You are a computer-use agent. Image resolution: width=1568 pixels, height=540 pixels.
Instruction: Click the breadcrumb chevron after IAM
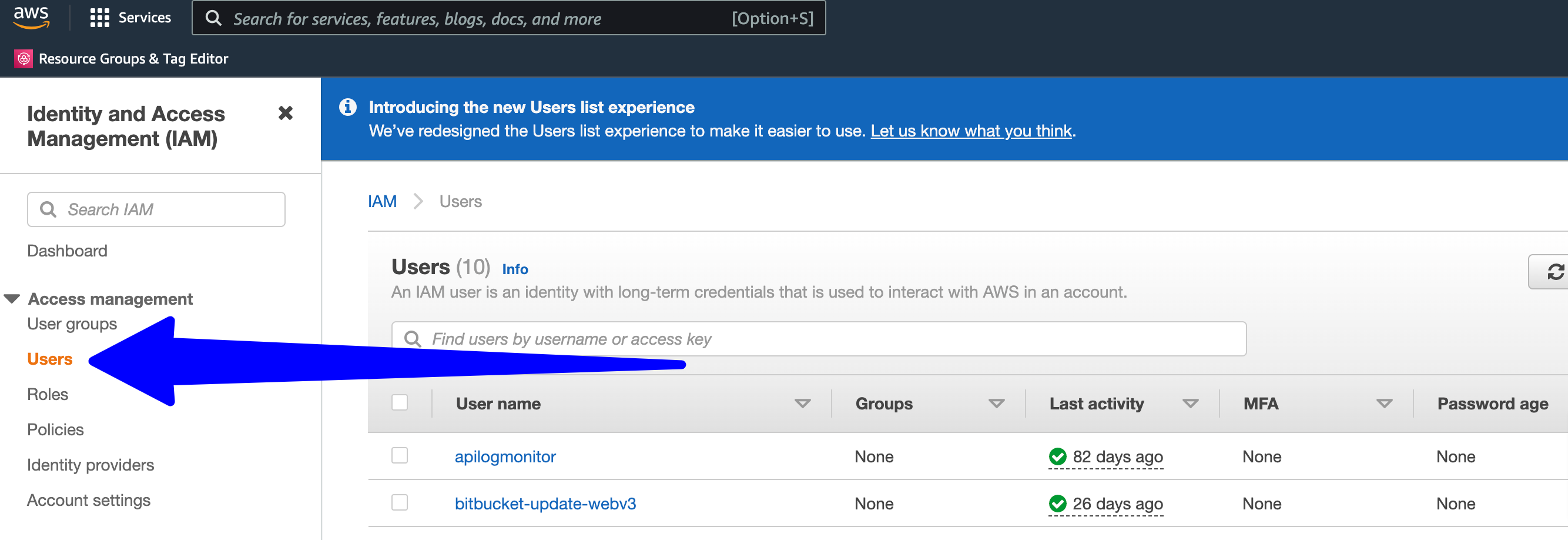click(x=418, y=201)
